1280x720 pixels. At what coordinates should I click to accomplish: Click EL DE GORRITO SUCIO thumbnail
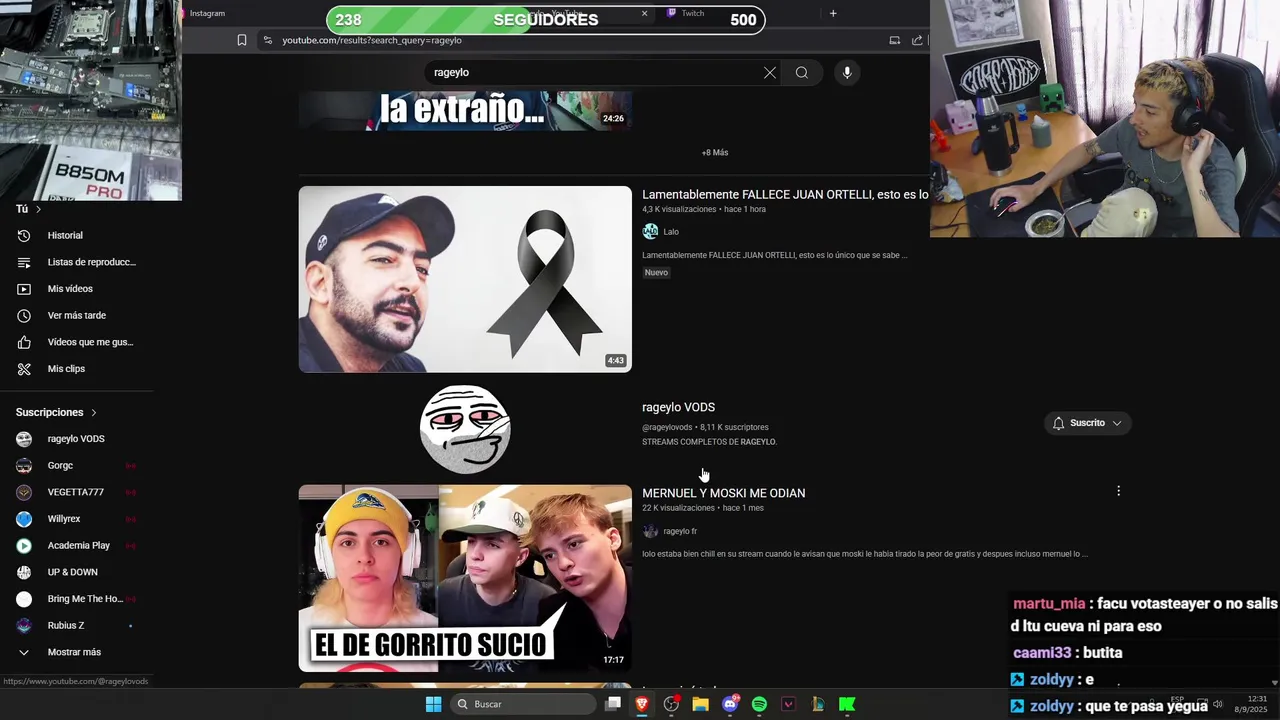pyautogui.click(x=465, y=578)
